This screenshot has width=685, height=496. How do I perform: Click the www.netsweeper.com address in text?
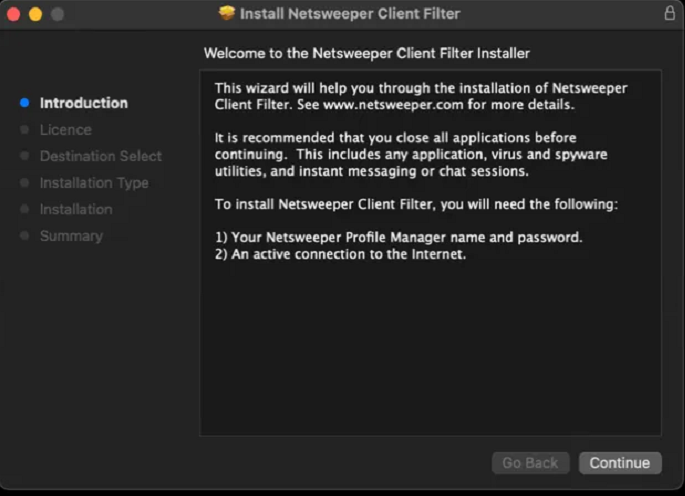[393, 105]
